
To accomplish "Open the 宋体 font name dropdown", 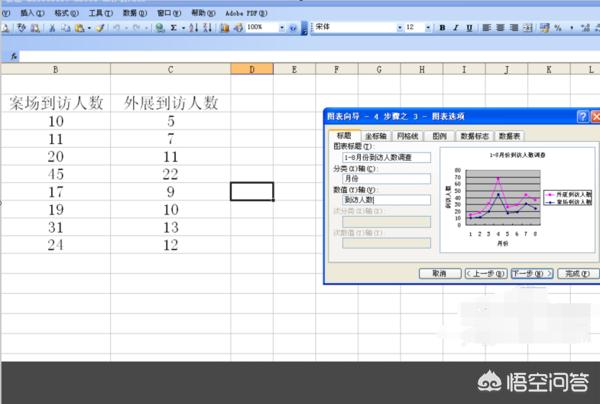I will [396, 28].
